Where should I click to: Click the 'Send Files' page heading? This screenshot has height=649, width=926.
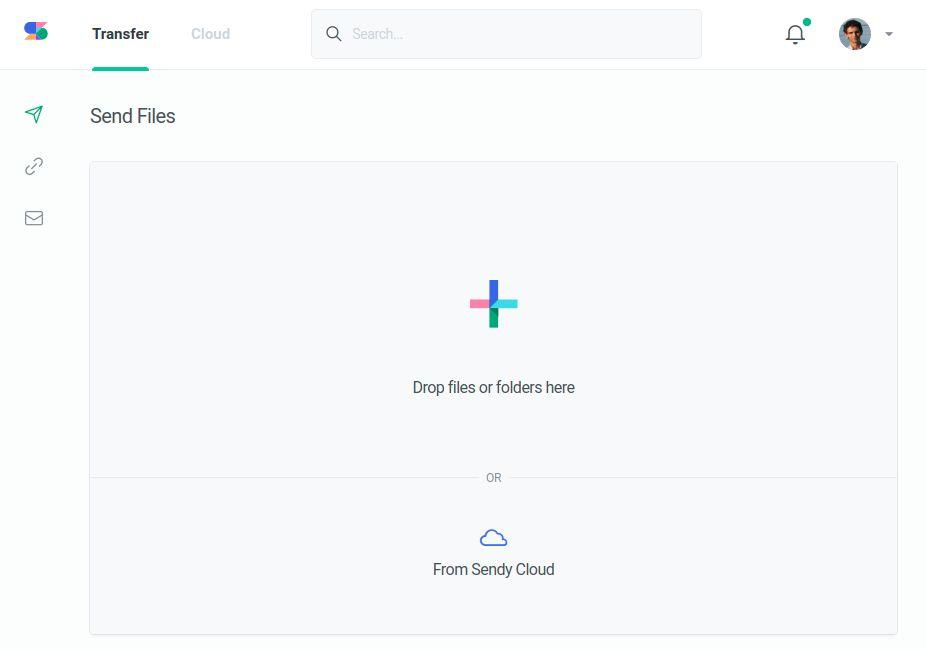[x=133, y=116]
